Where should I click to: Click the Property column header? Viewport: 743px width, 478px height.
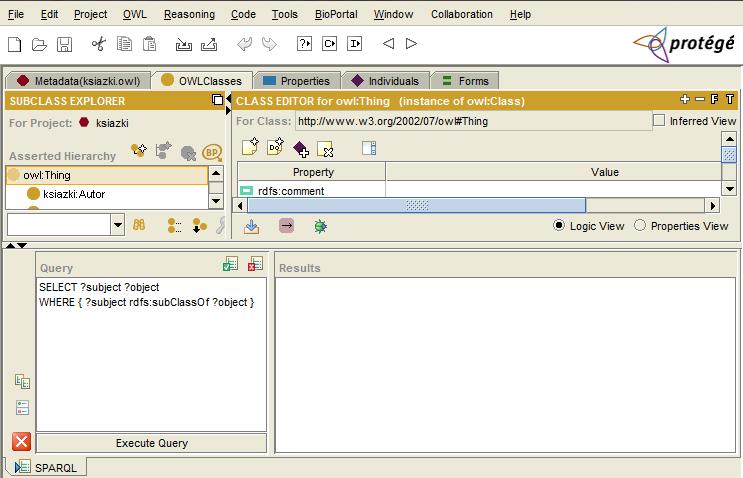click(x=312, y=172)
